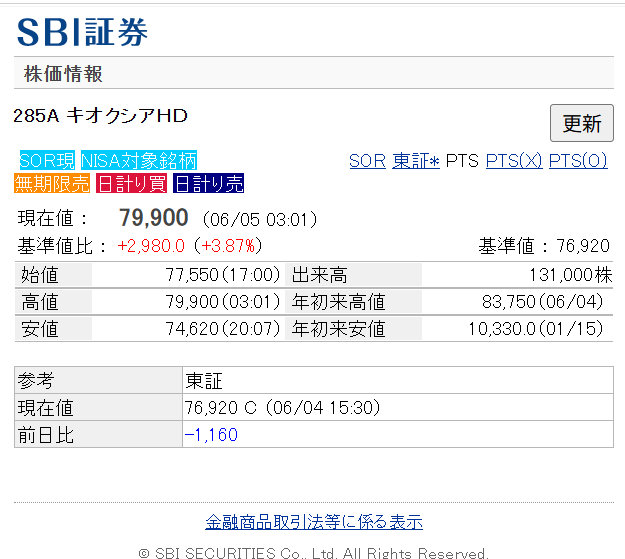
Task: Click the 参考 table header cell
Action: point(98,380)
